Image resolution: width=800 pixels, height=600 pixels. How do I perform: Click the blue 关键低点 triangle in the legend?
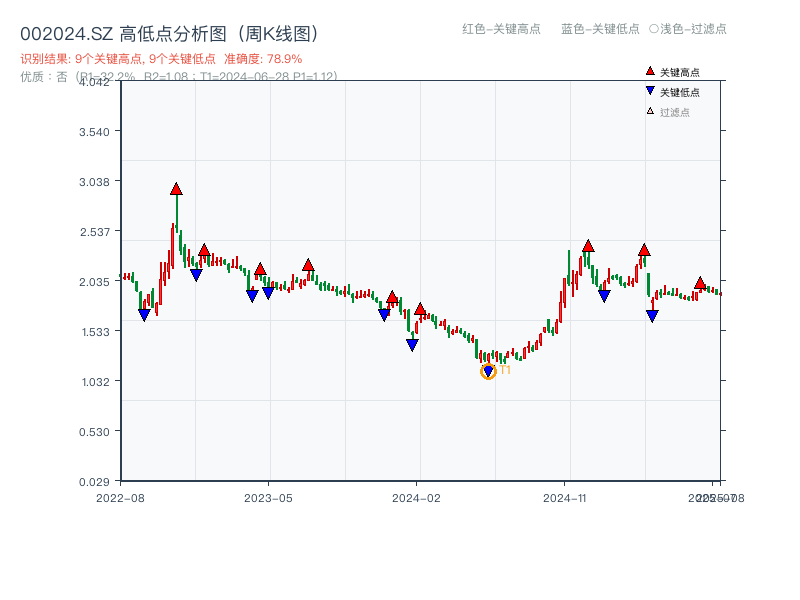pyautogui.click(x=650, y=92)
